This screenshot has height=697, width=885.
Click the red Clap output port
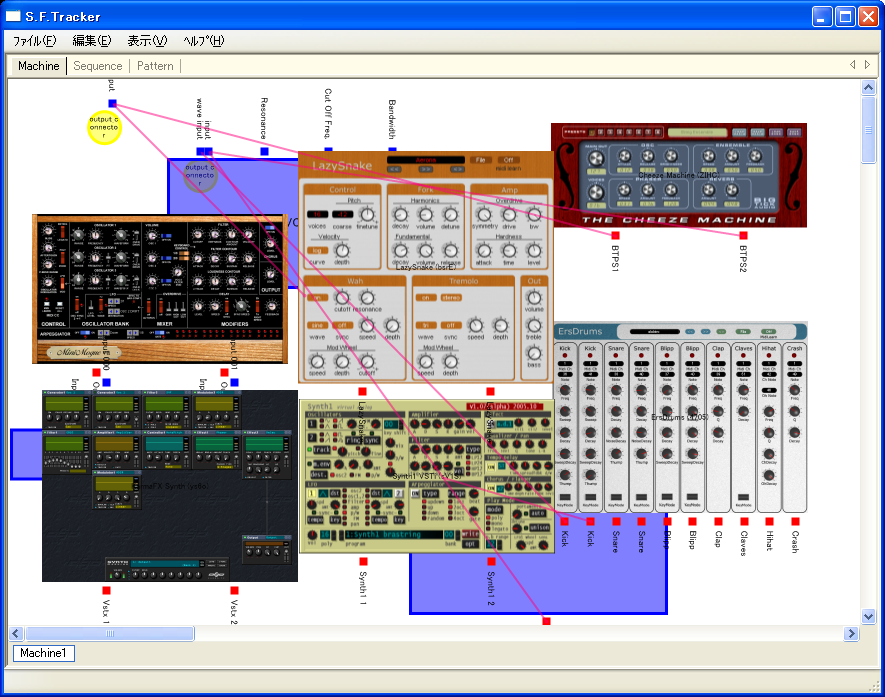[717, 521]
